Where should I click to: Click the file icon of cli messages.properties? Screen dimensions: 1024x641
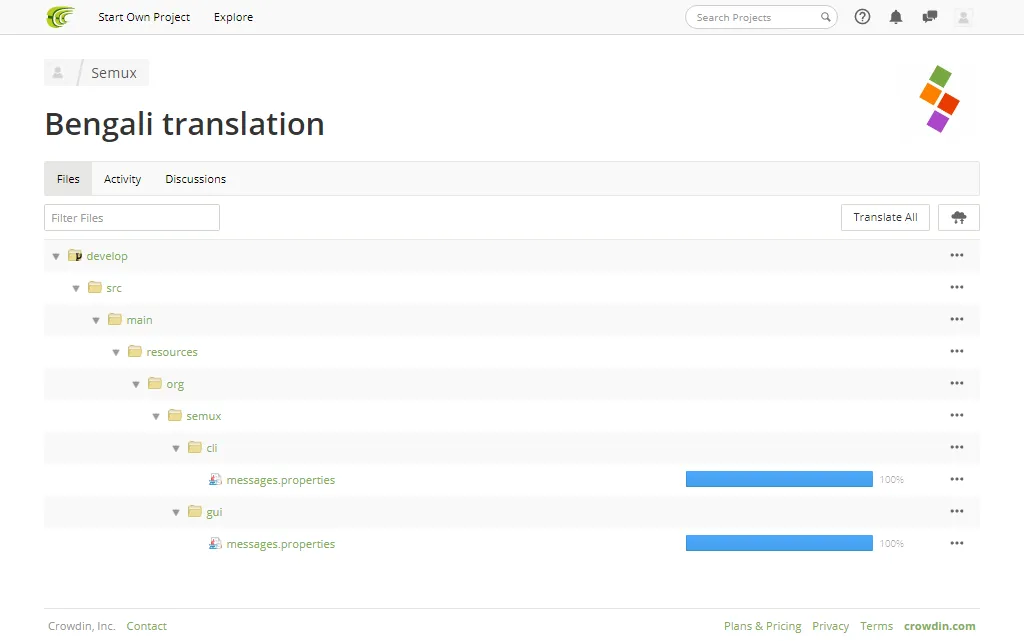(215, 479)
